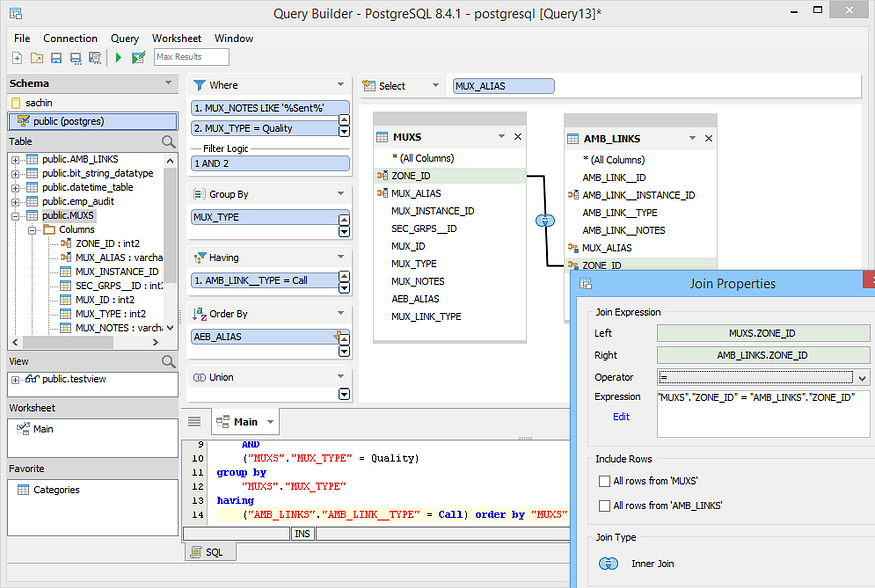
Task: Open the Query menu
Action: pyautogui.click(x=124, y=38)
